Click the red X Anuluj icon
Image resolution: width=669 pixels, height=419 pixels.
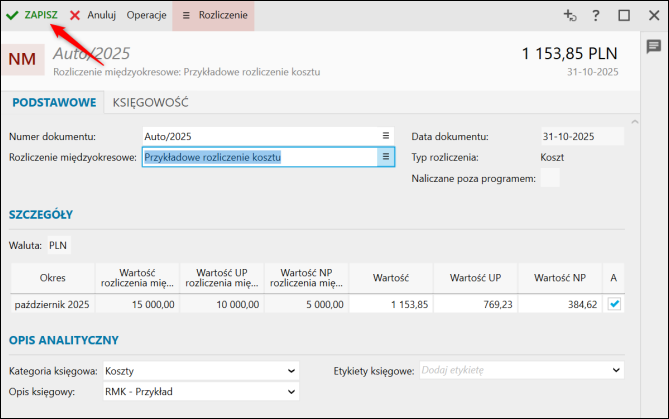(x=75, y=16)
